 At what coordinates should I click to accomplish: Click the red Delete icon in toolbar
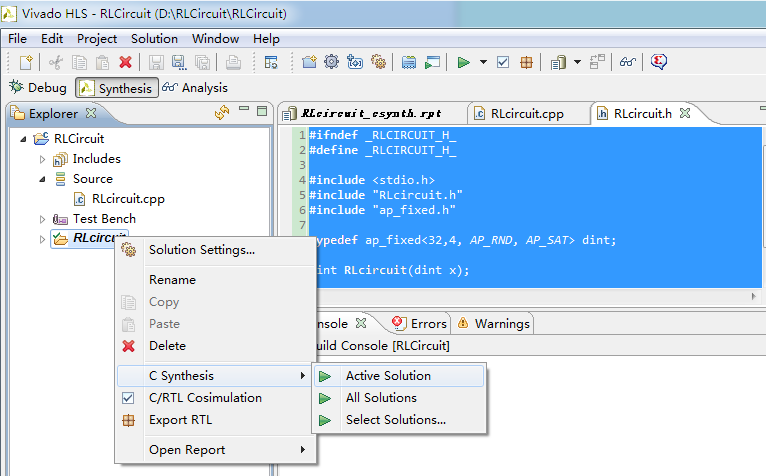(125, 62)
